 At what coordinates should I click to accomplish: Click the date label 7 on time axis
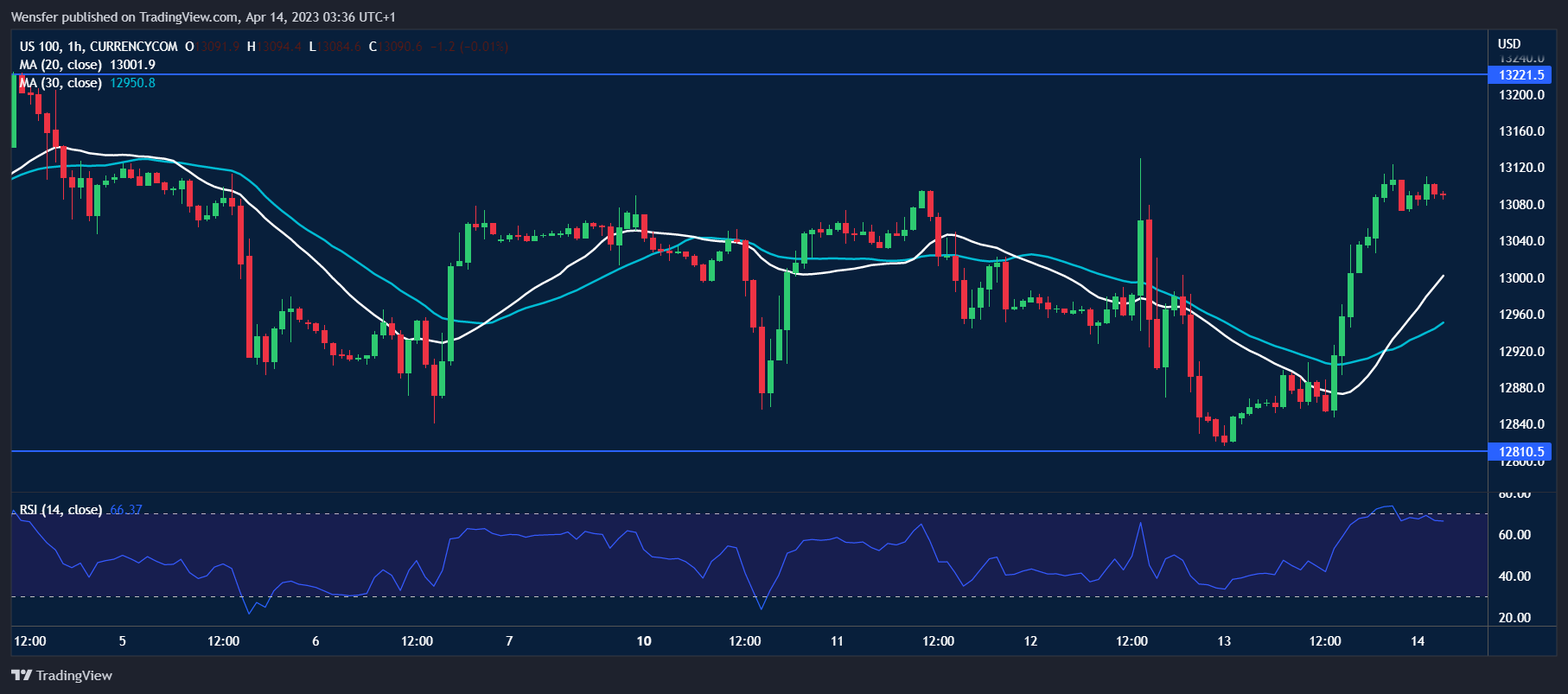click(x=509, y=640)
